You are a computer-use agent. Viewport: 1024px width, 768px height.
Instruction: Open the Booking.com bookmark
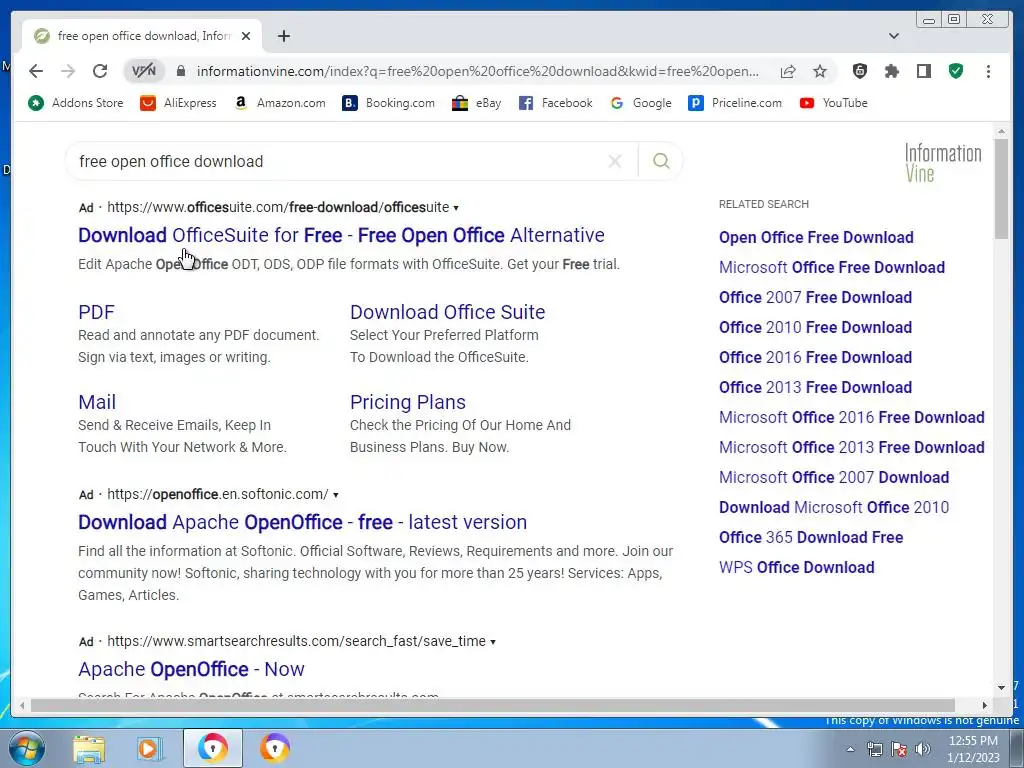point(389,103)
